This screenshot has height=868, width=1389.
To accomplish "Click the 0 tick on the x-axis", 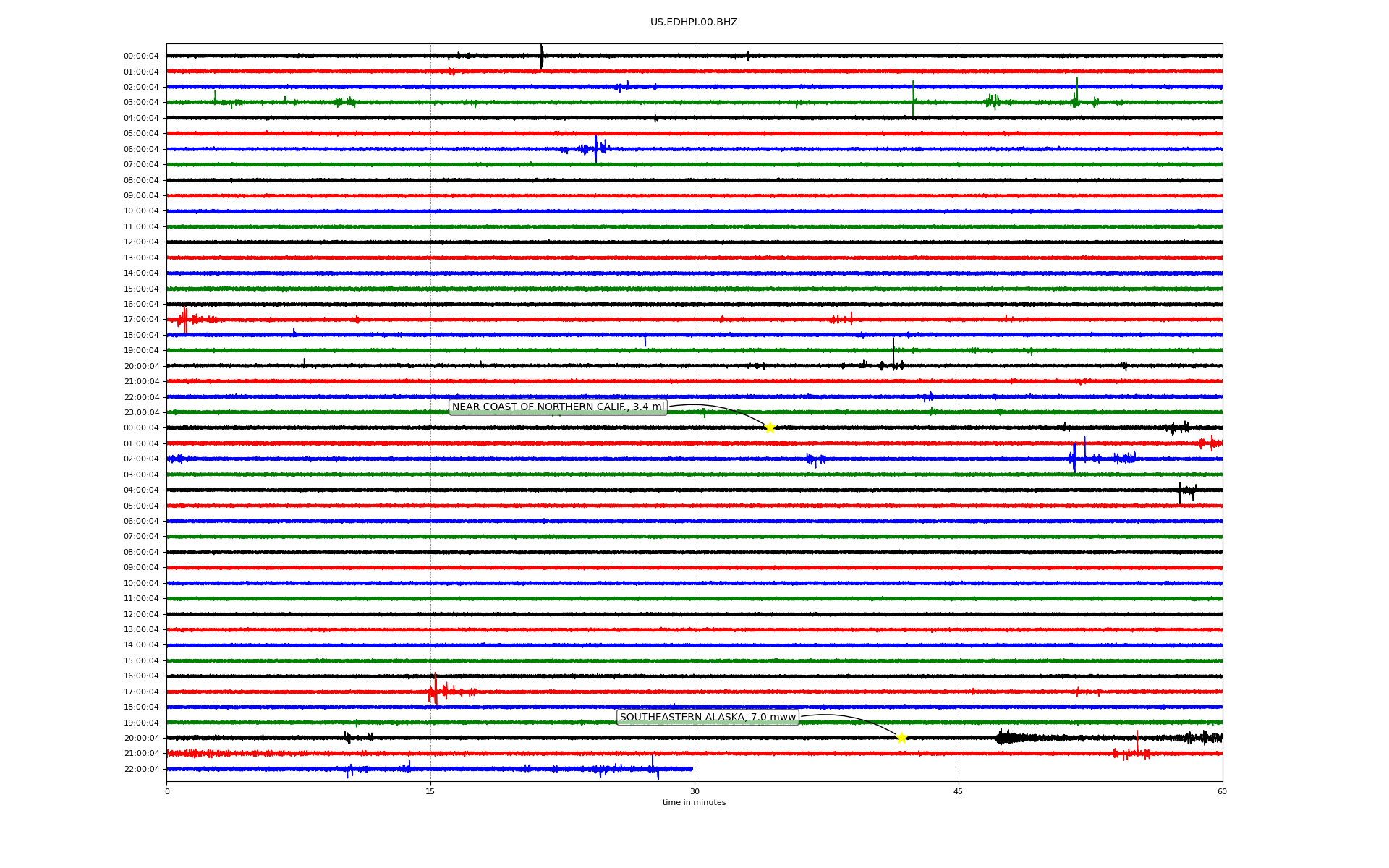I will click(167, 791).
